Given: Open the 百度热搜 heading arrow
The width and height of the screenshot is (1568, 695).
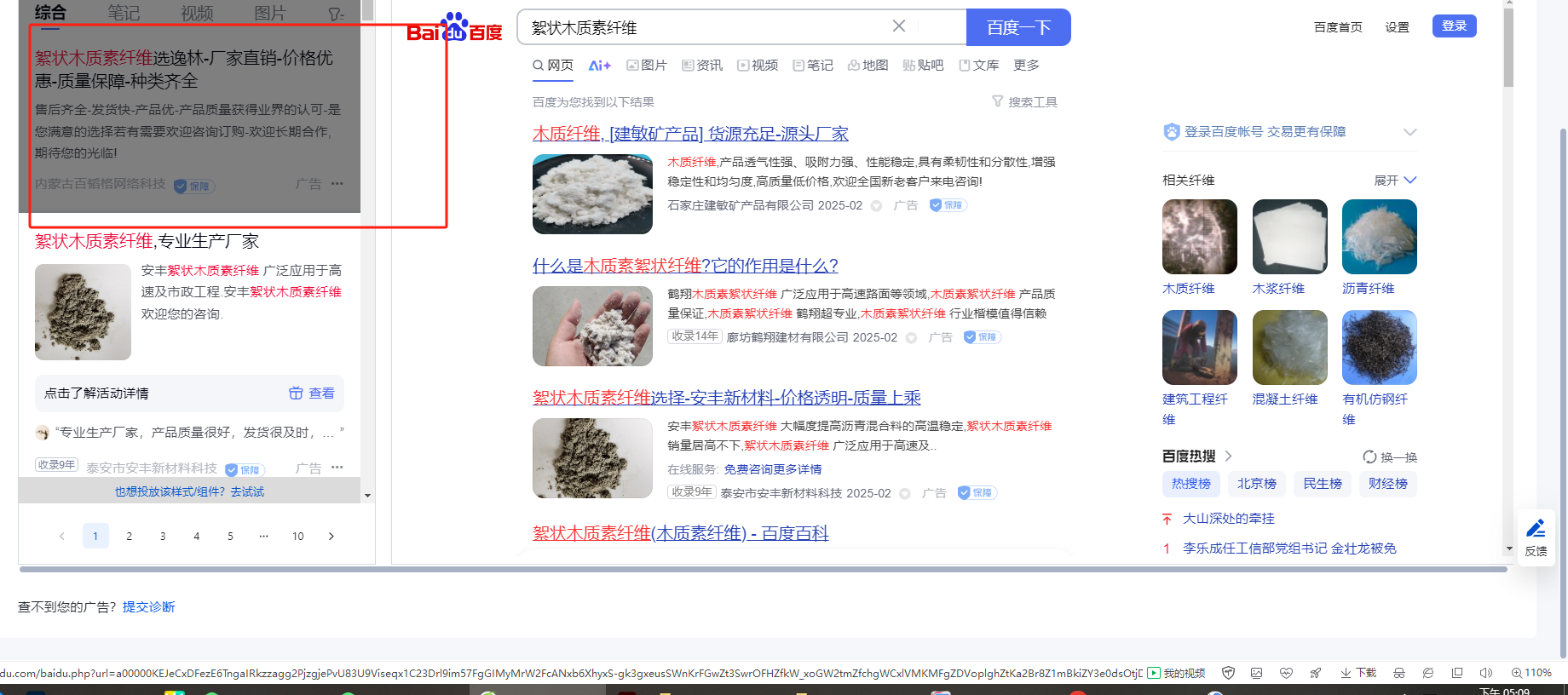Looking at the screenshot, I should coord(1228,457).
